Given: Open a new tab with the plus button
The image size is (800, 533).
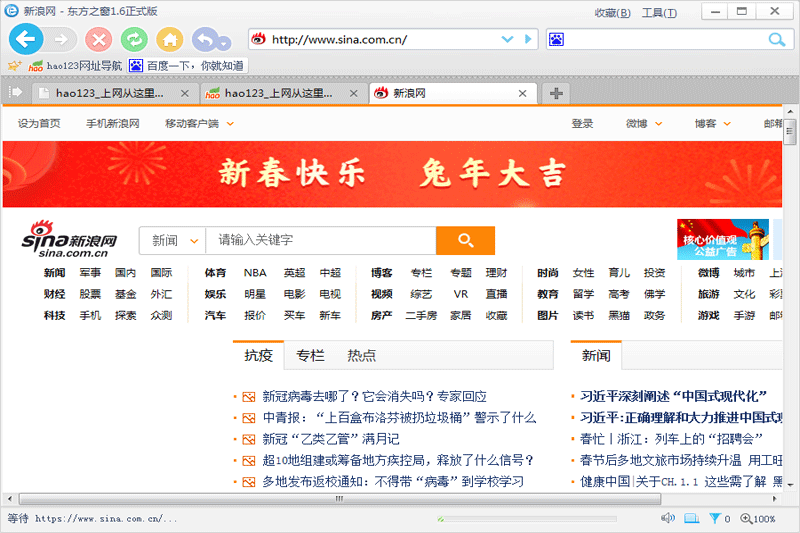Looking at the screenshot, I should click(556, 93).
